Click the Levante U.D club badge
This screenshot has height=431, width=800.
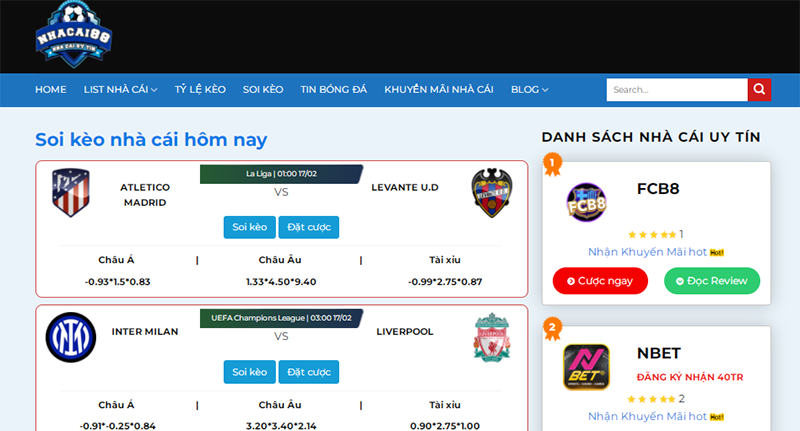pyautogui.click(x=492, y=193)
